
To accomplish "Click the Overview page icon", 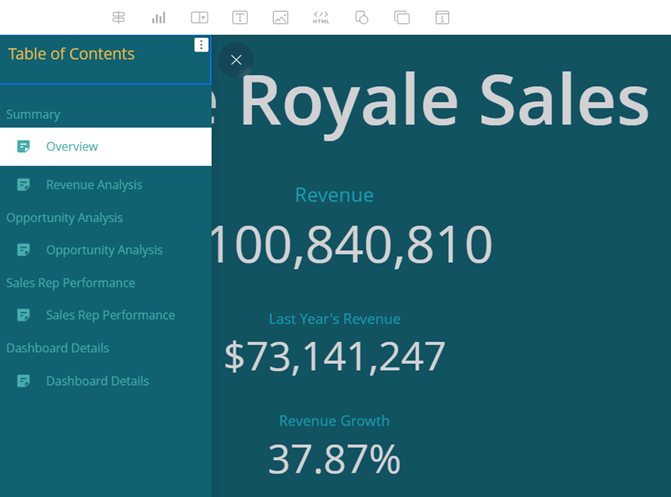I will (23, 146).
